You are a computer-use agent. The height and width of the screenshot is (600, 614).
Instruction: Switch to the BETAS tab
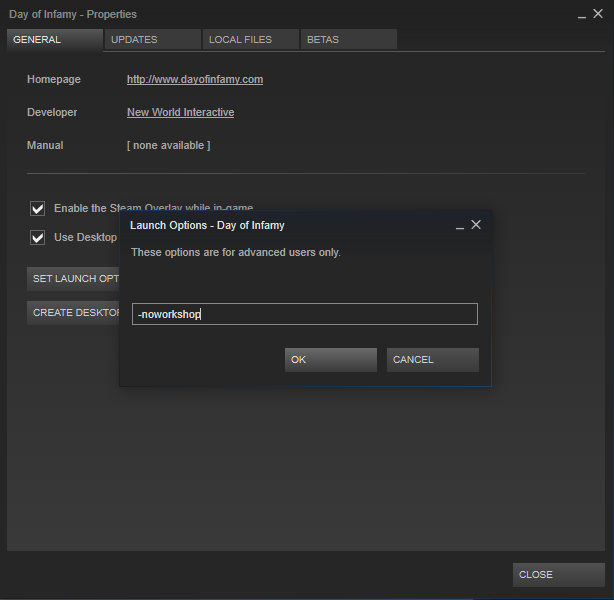[349, 40]
